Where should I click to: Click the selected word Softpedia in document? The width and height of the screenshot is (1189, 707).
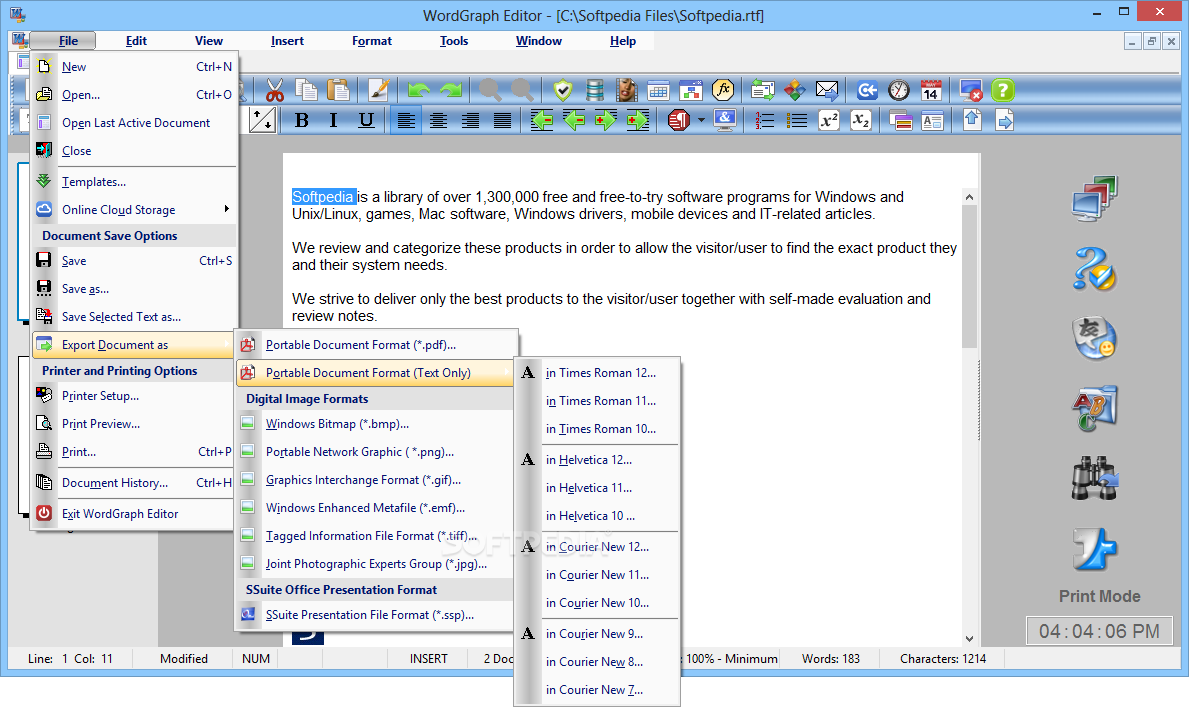[x=323, y=196]
